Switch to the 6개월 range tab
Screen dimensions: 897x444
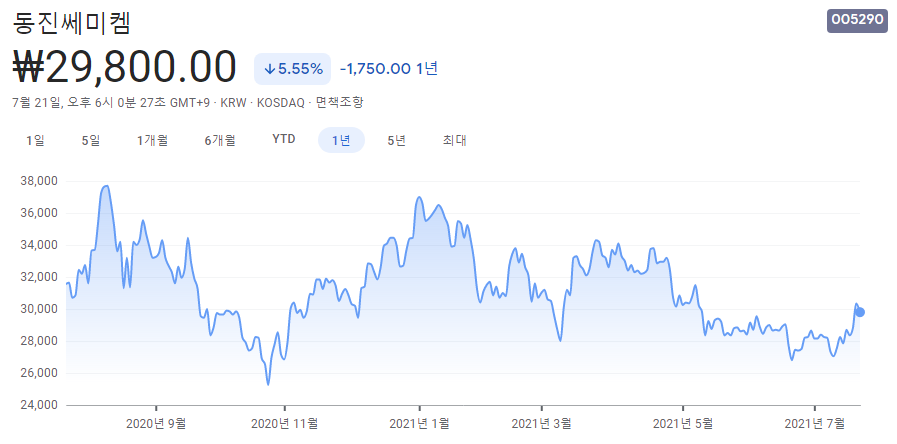coord(220,140)
